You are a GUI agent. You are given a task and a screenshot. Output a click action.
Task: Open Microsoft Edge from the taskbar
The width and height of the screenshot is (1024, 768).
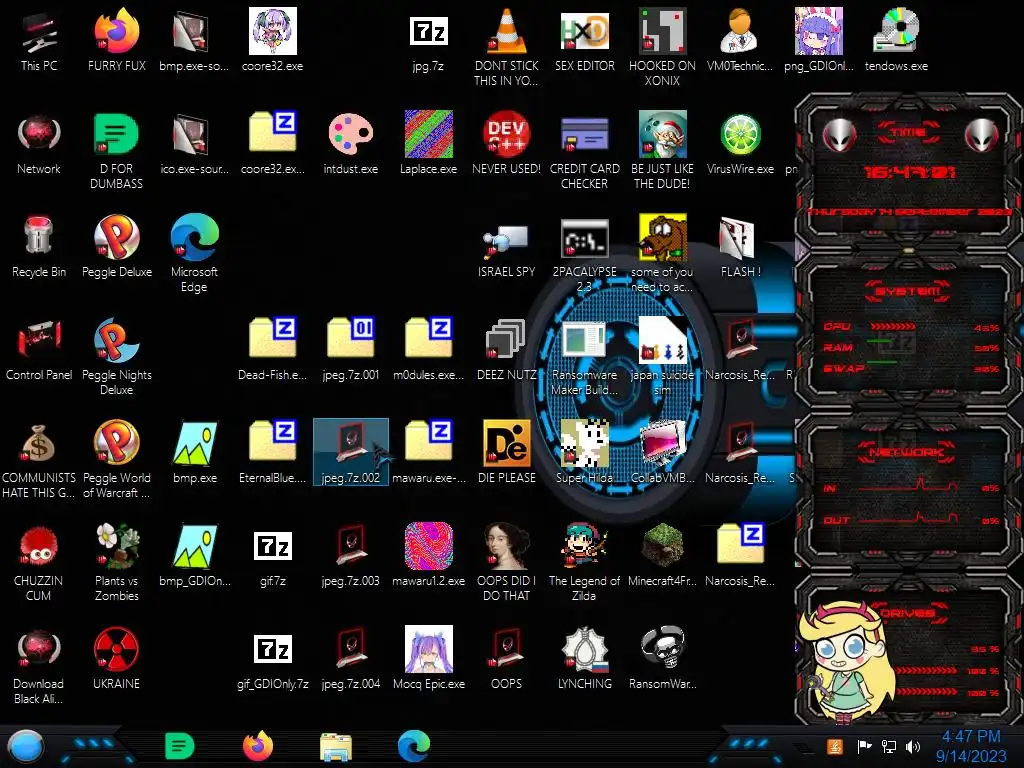pos(414,746)
